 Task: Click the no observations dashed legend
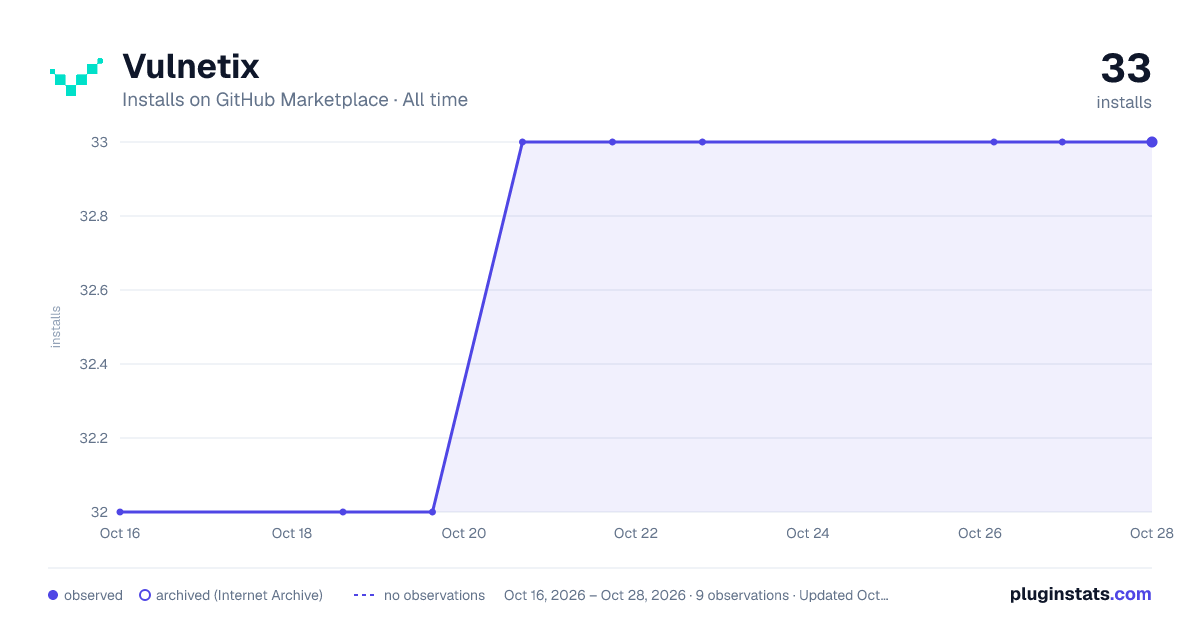click(x=364, y=595)
